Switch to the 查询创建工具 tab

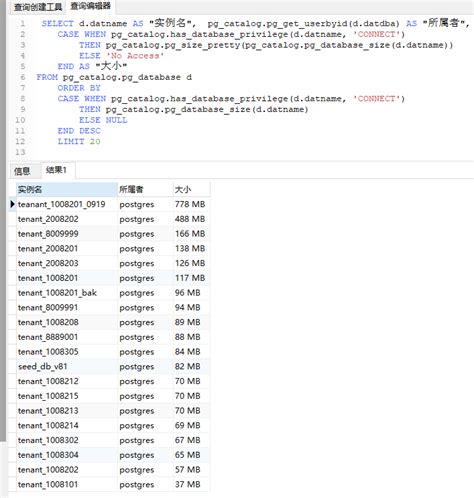coord(38,7)
